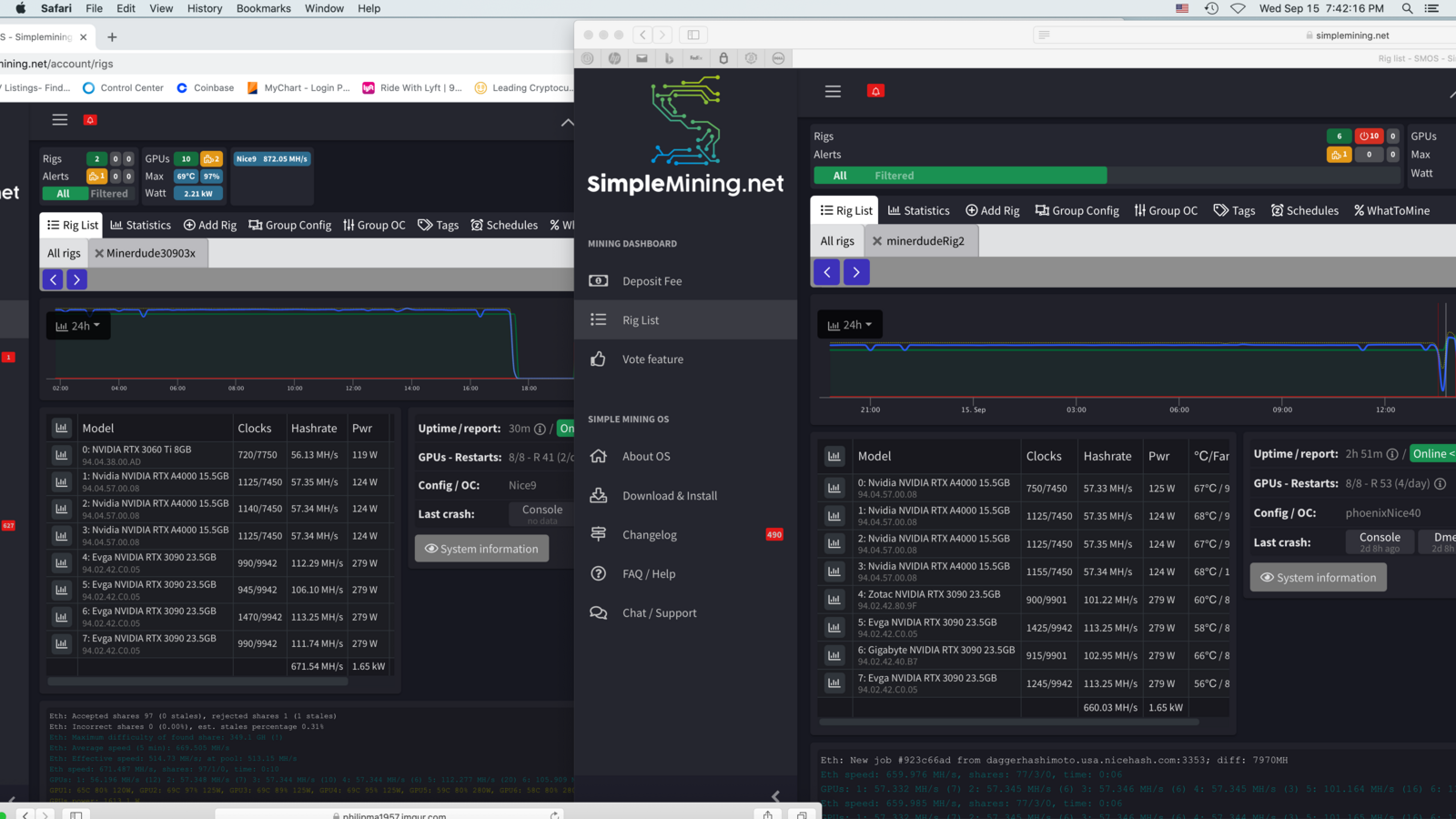The height and width of the screenshot is (819, 1456).
Task: Open chart icon for Gigabyte RTX 3090 row
Action: (x=834, y=655)
